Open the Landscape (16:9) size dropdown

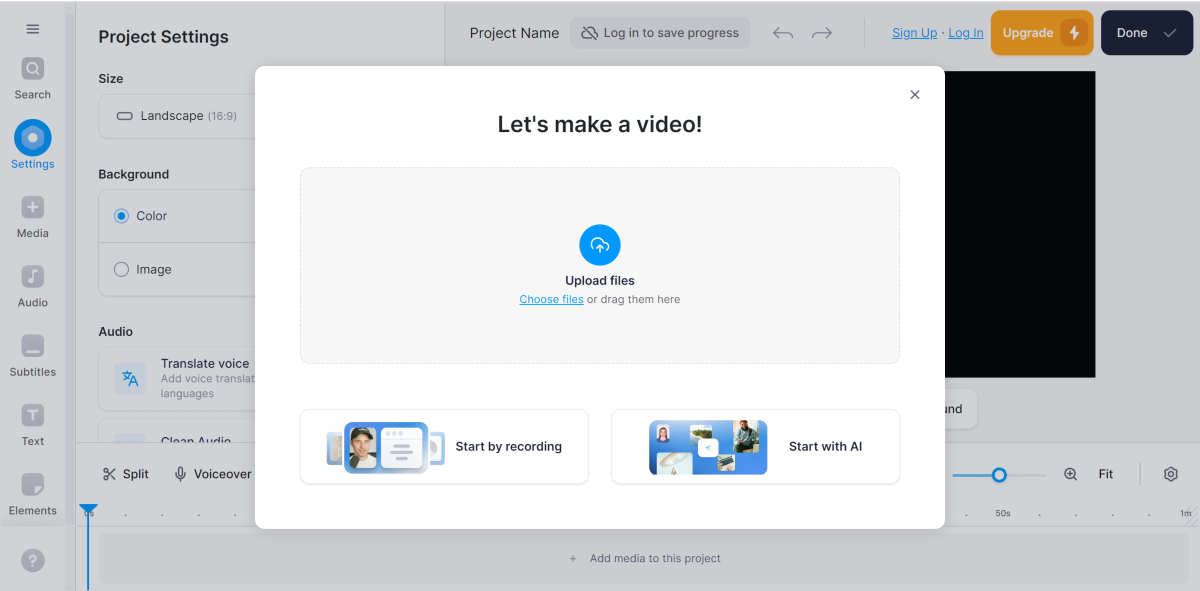tap(178, 116)
